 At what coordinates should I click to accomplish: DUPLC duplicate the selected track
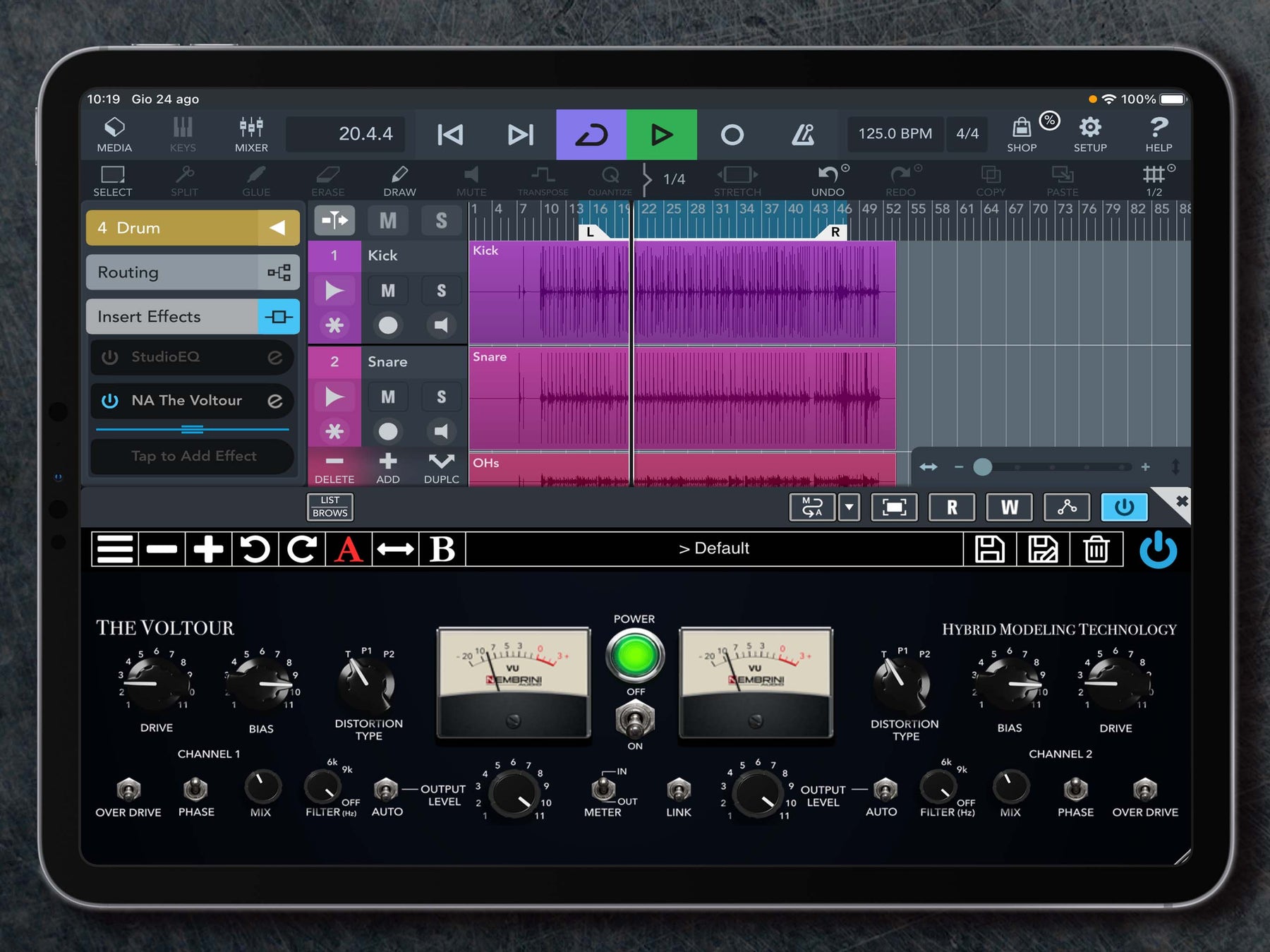(x=441, y=468)
